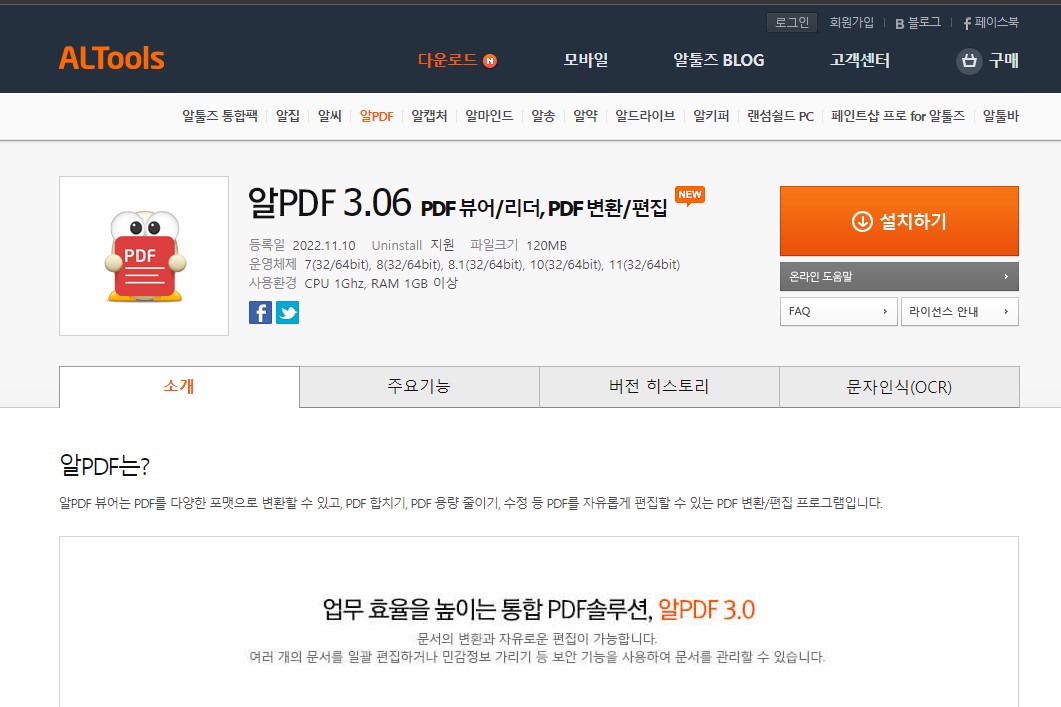
Task: Open the 페이스북 link in top bar
Action: click(991, 22)
